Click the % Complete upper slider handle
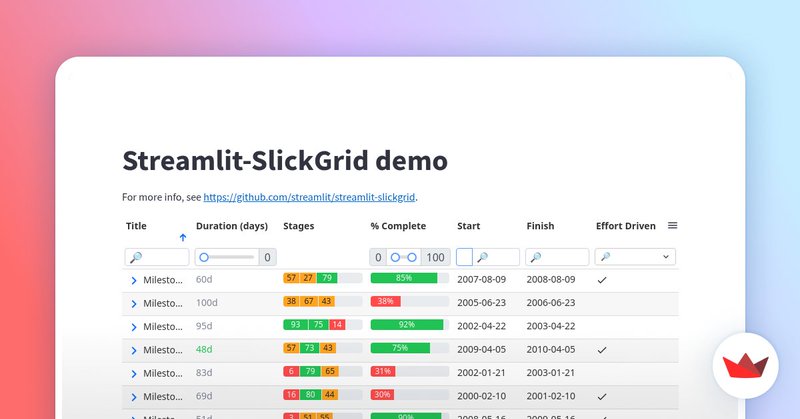Image resolution: width=800 pixels, height=419 pixels. coord(412,257)
